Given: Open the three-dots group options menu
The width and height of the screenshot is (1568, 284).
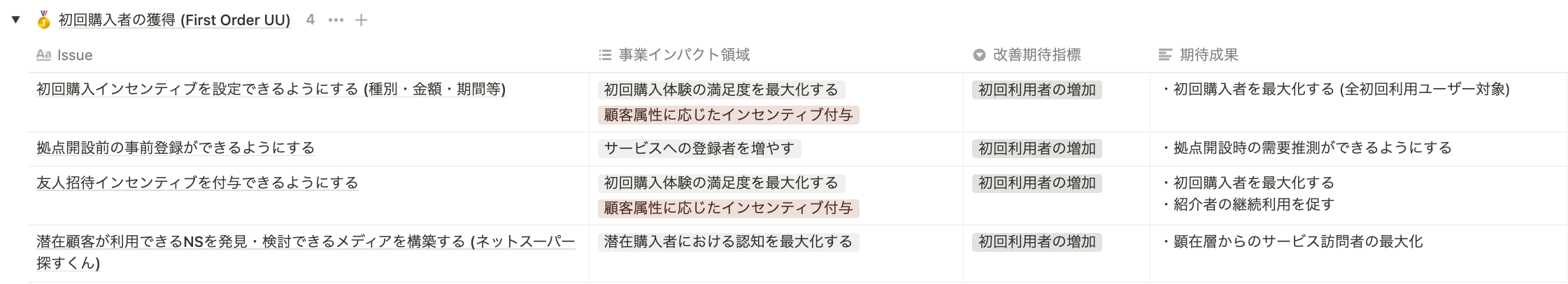Looking at the screenshot, I should (336, 20).
